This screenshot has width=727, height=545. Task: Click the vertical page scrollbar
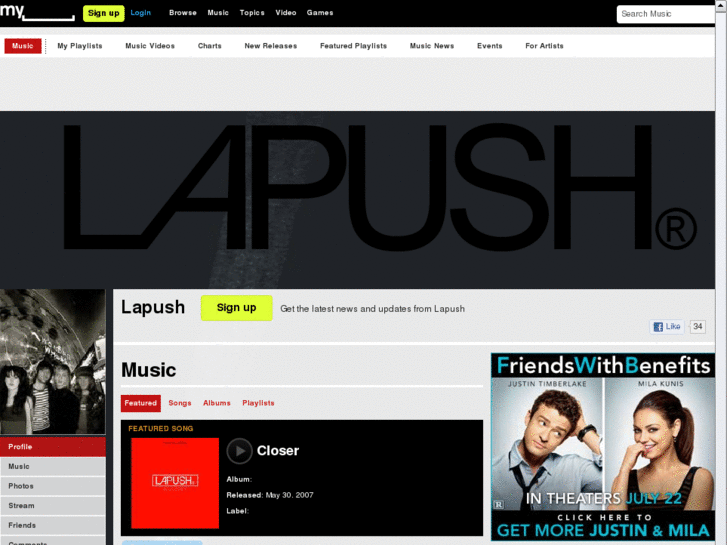pos(721,272)
